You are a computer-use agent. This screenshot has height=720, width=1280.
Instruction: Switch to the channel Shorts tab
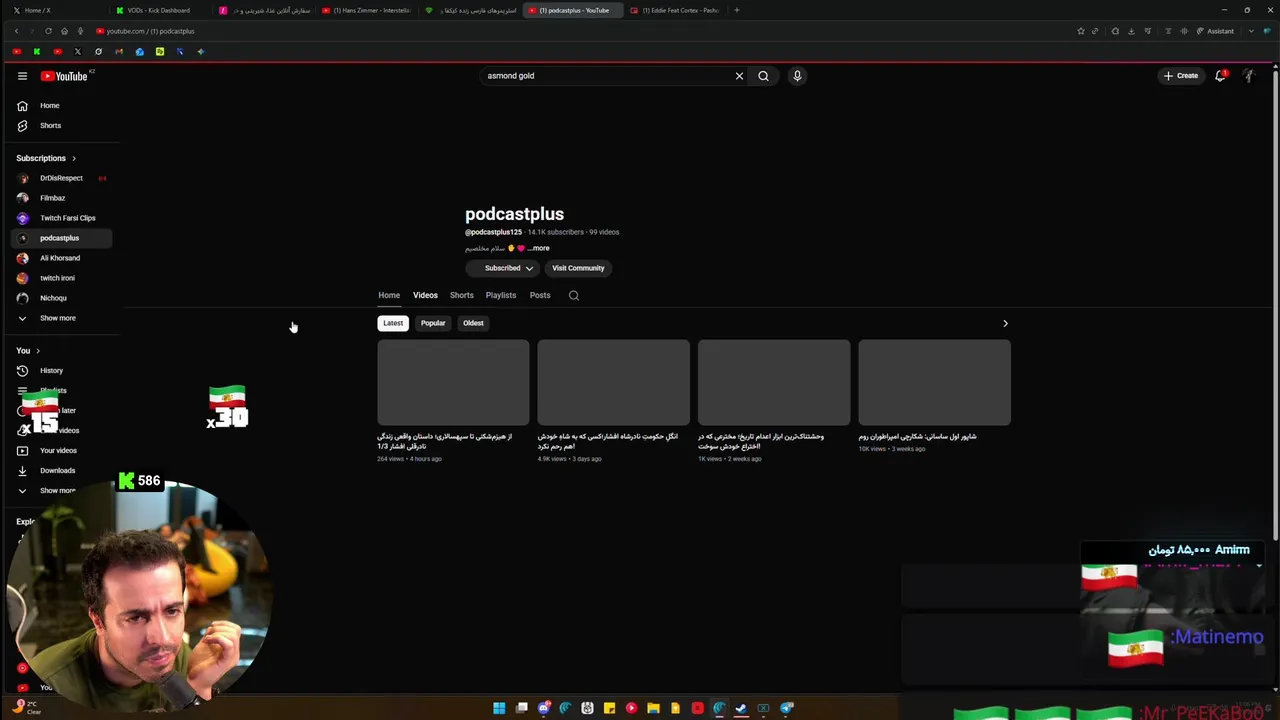[461, 295]
